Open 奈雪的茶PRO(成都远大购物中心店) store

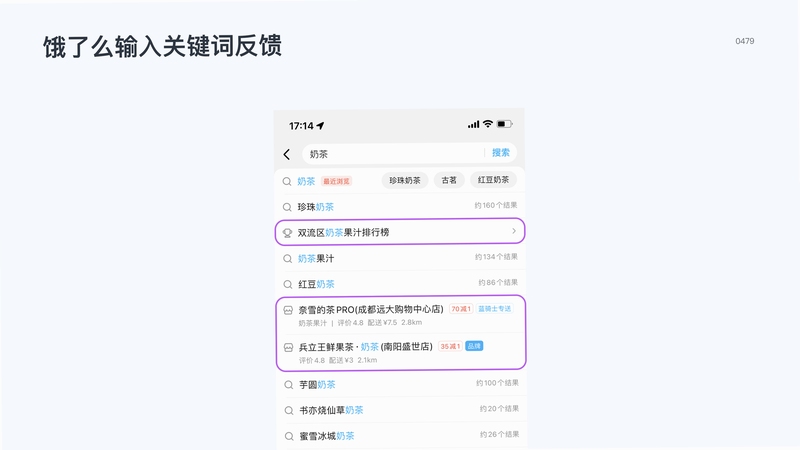click(x=371, y=309)
